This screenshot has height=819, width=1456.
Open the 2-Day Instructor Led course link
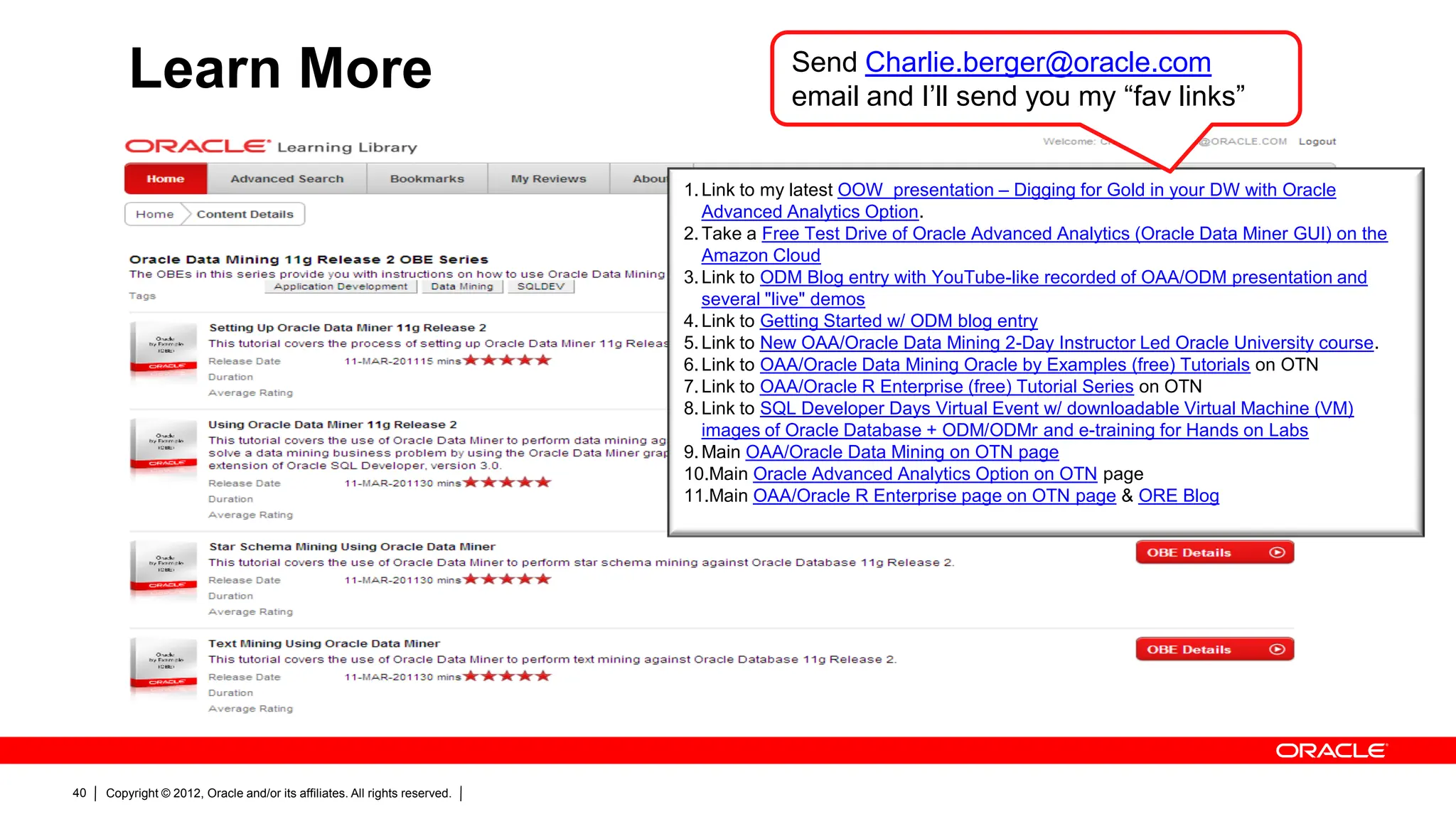[x=1066, y=343]
